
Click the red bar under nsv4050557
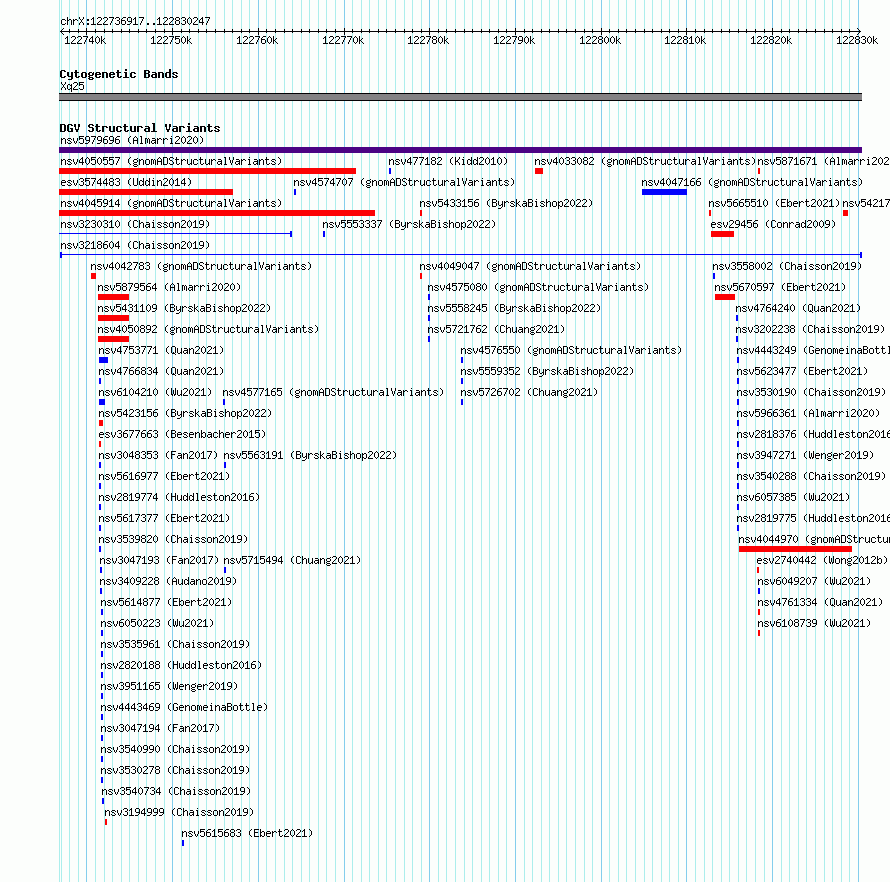(207, 171)
